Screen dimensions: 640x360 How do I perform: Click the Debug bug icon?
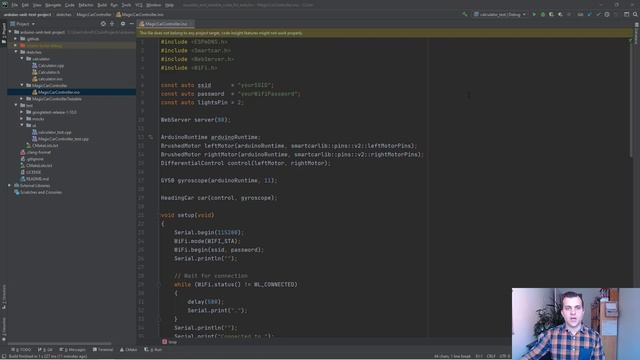tap(543, 14)
